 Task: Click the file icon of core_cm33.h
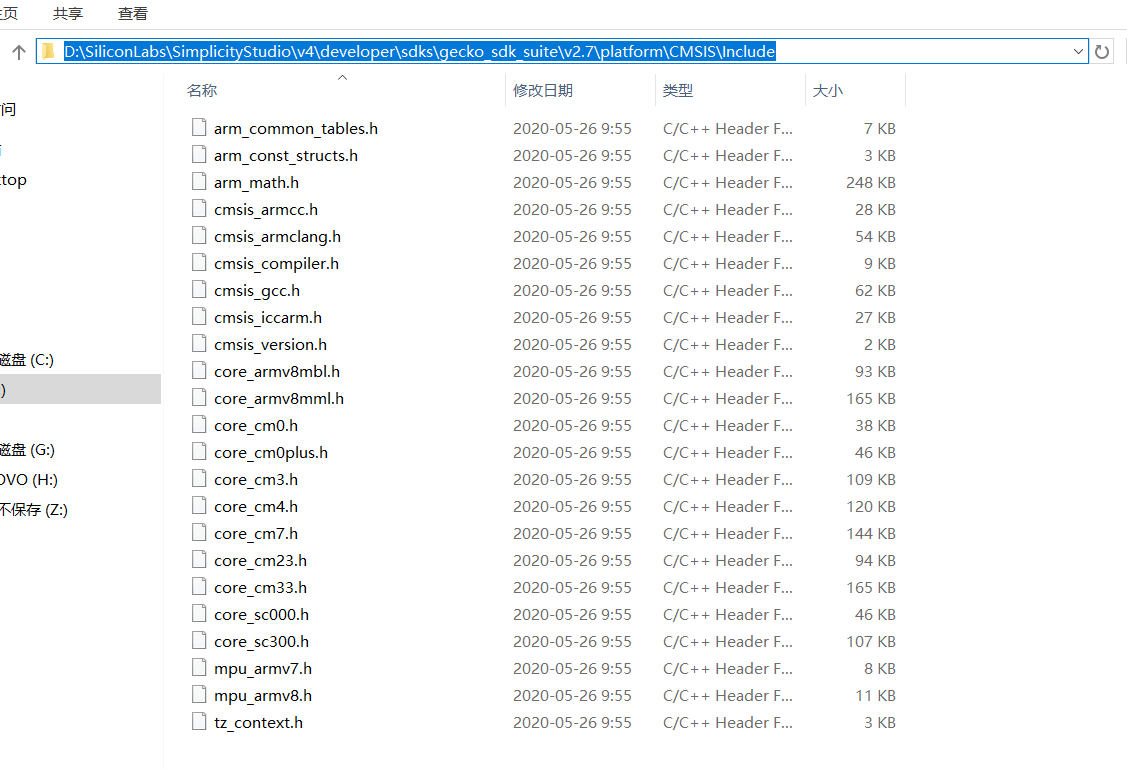click(x=199, y=586)
